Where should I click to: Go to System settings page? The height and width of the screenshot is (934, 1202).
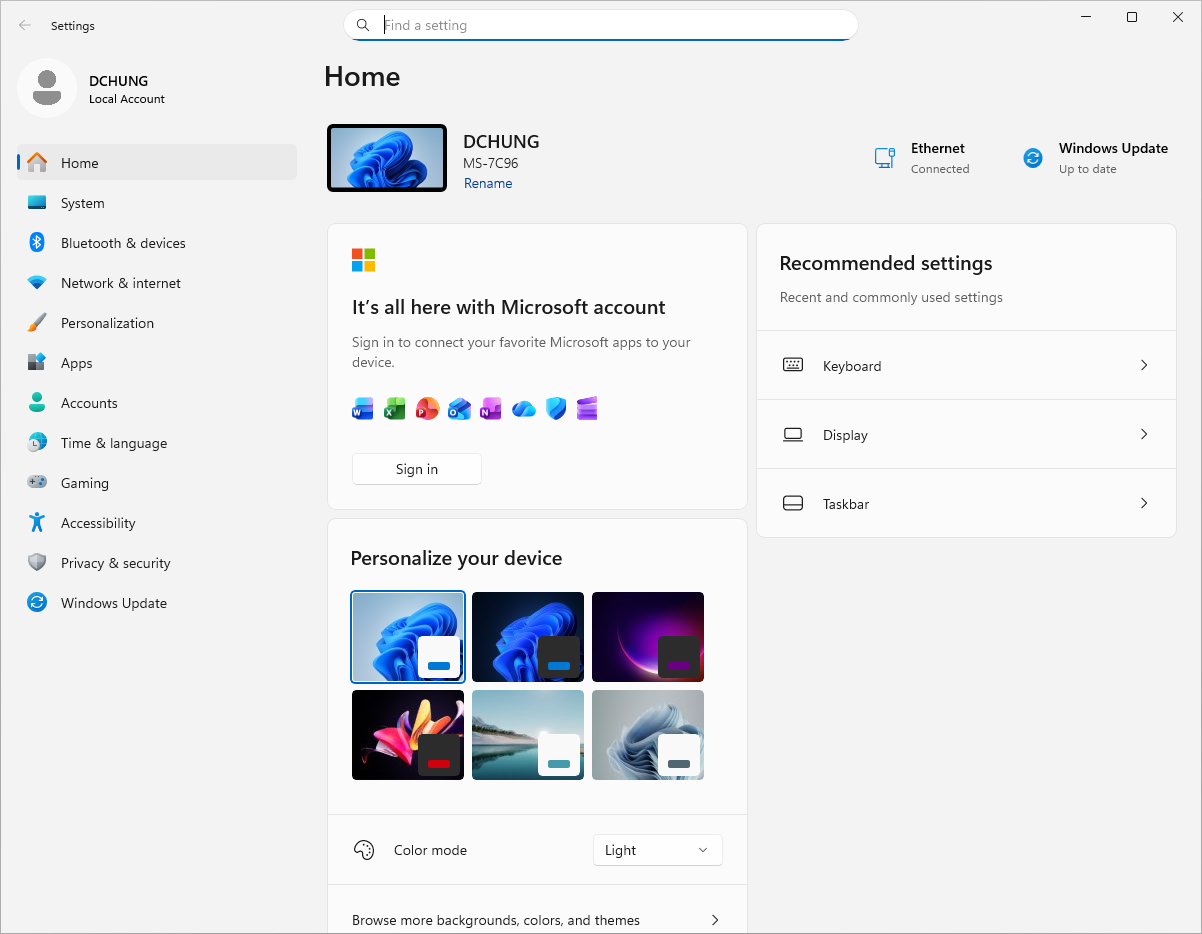click(x=157, y=202)
